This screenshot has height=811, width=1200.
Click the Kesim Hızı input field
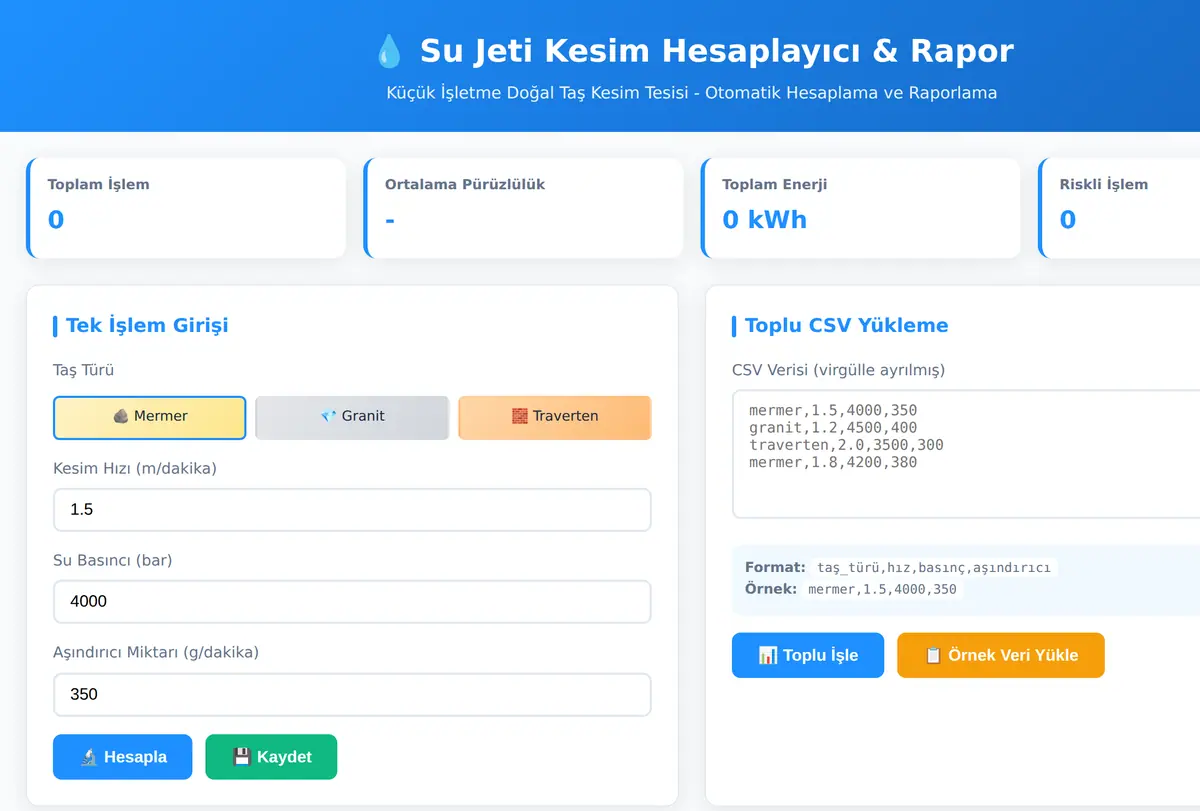352,510
